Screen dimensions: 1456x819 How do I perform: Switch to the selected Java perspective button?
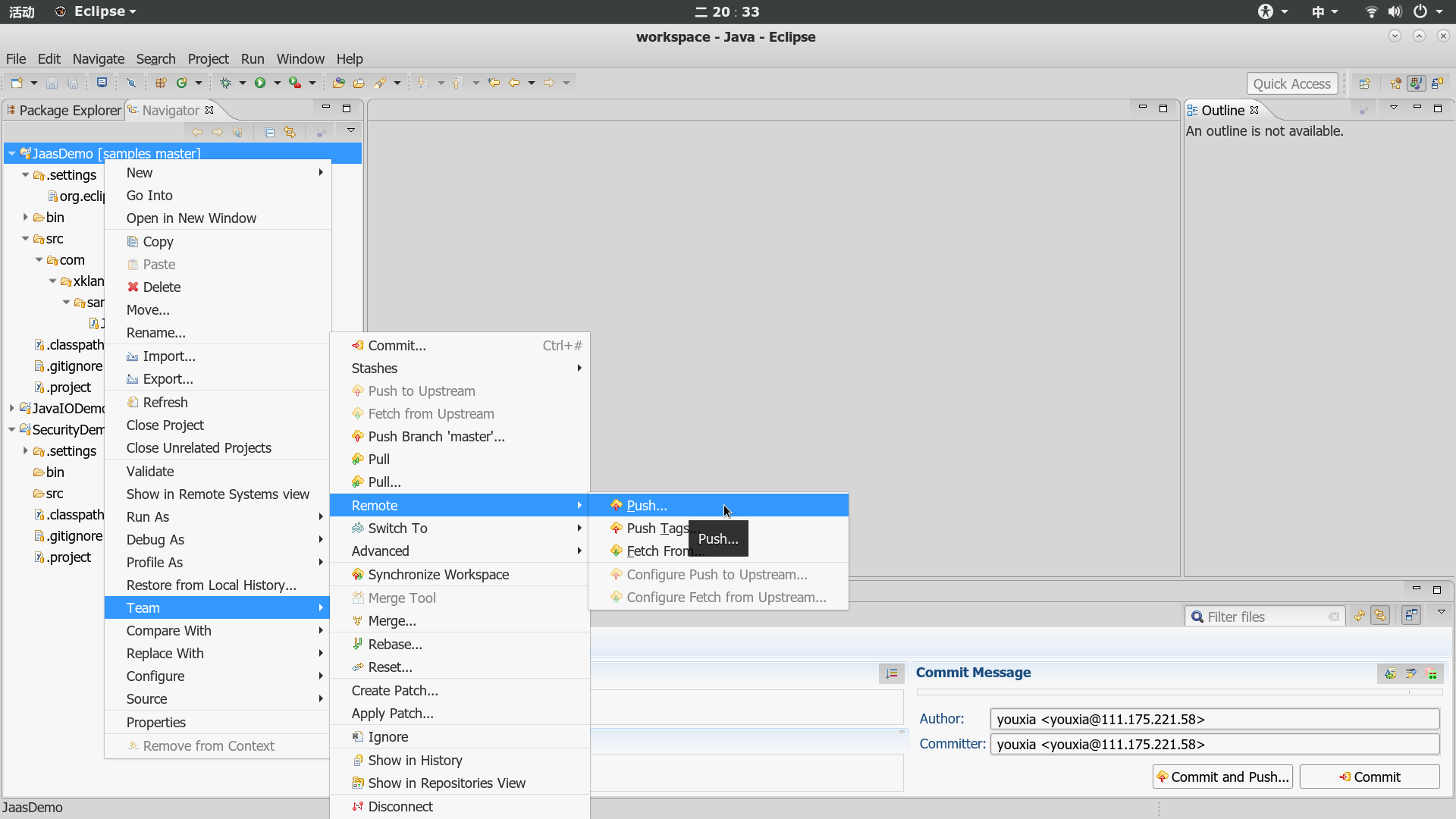(1416, 83)
